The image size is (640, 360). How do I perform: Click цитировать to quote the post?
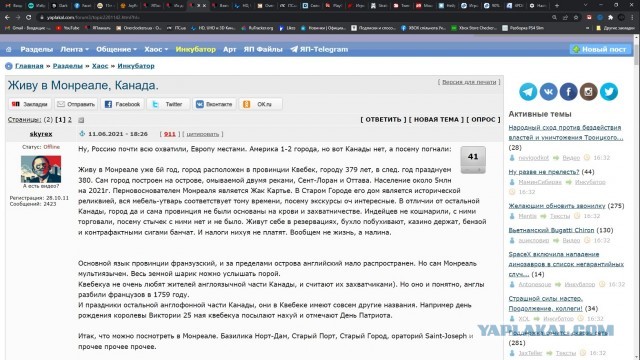tap(203, 134)
